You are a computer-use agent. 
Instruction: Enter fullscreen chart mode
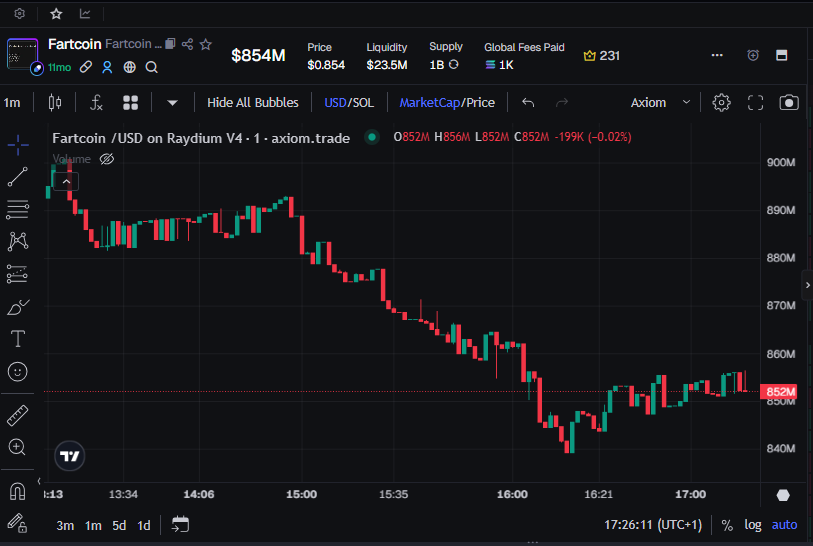[x=755, y=103]
